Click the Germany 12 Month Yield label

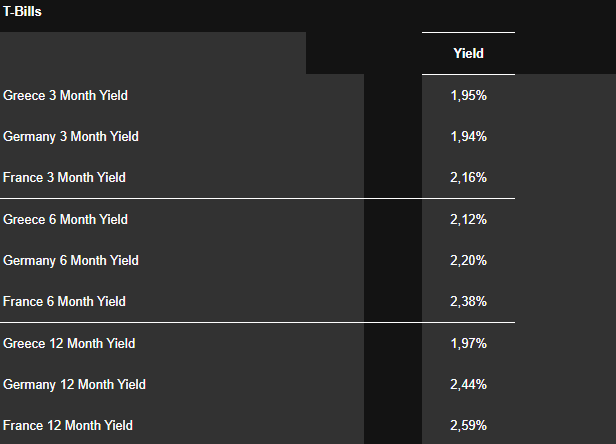coord(74,384)
